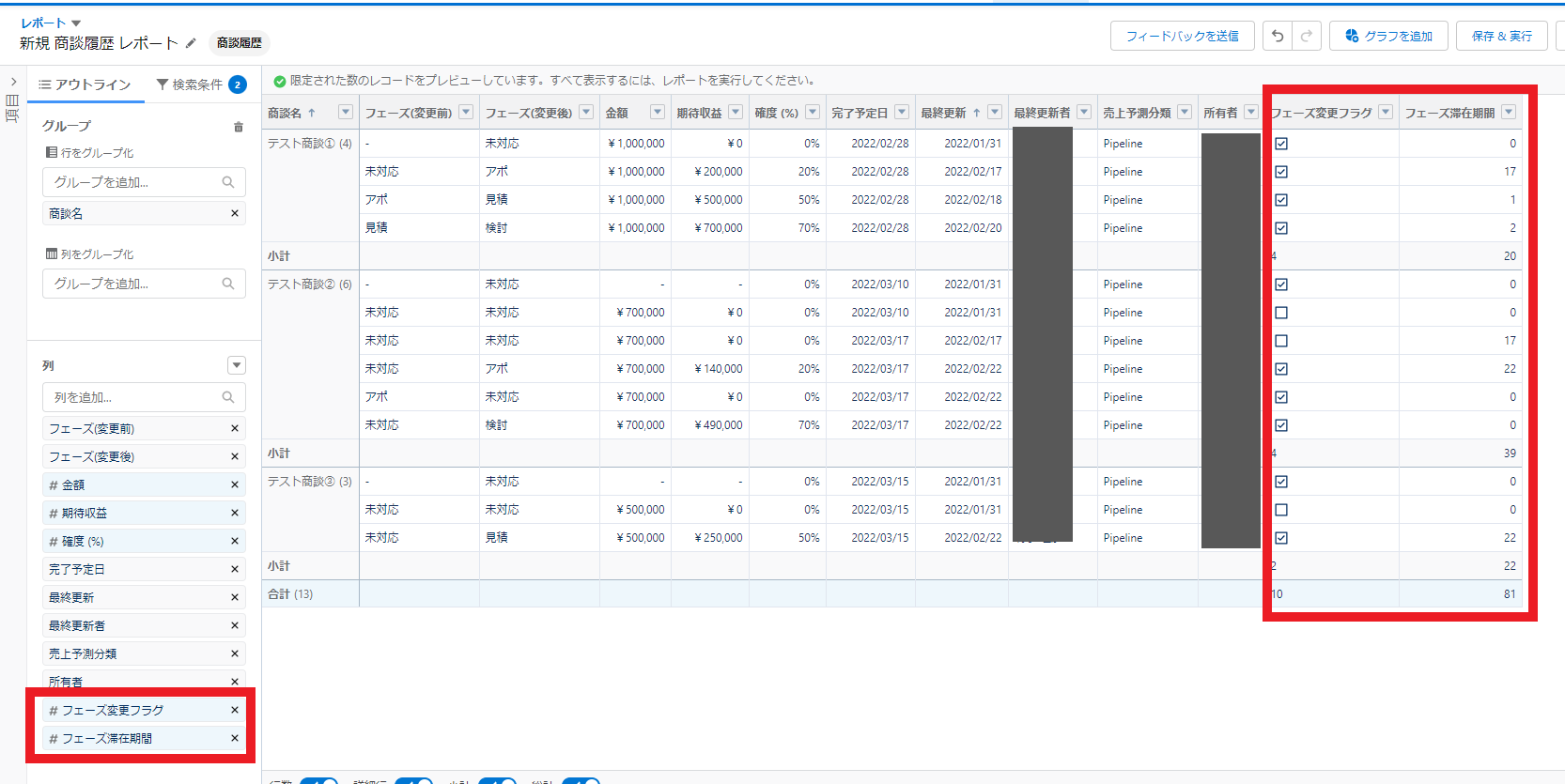Switch to 検索条件 filters tab
This screenshot has height=784, width=1565.
201,85
